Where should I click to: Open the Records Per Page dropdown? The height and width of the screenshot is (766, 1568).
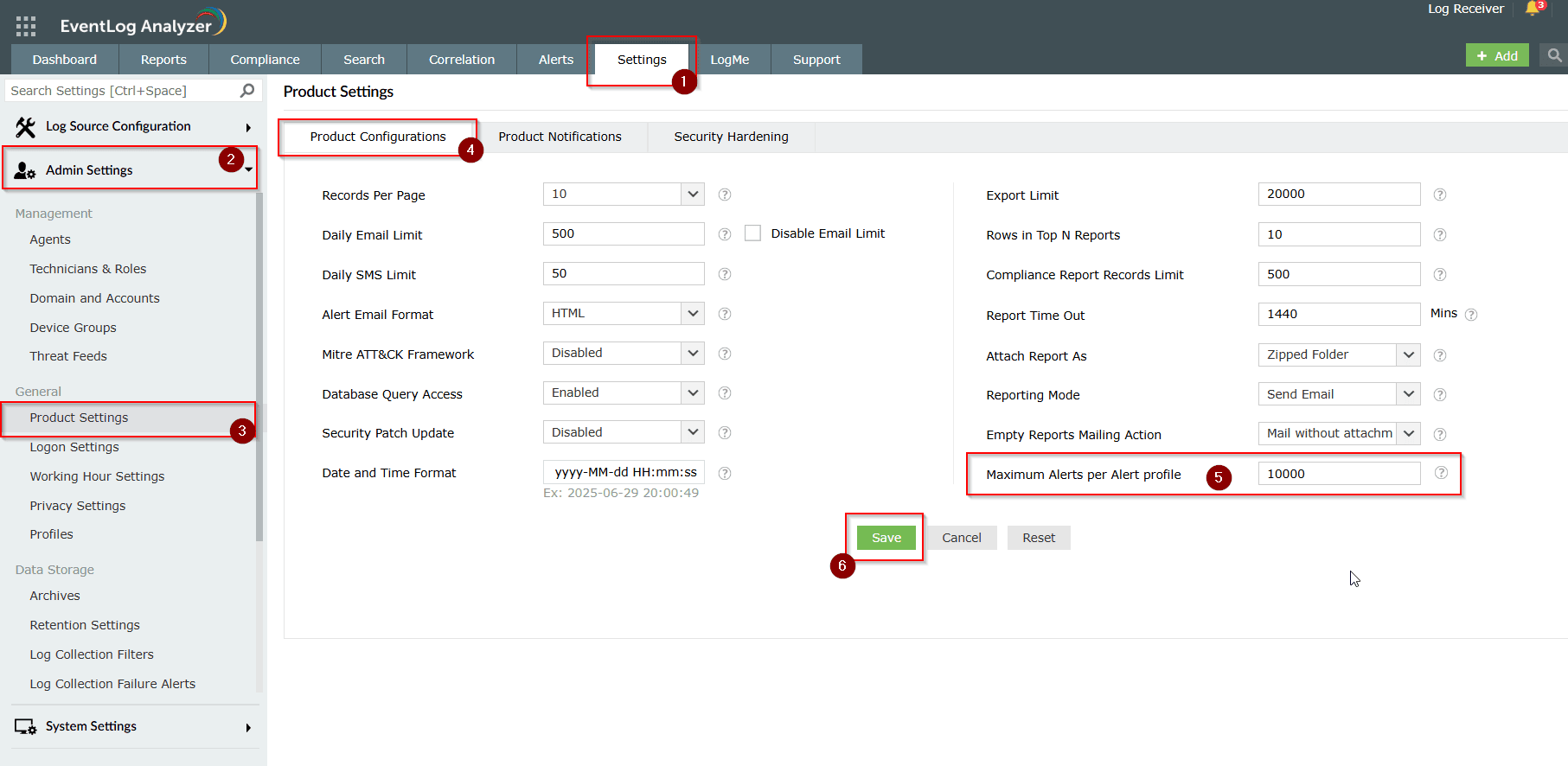point(623,194)
